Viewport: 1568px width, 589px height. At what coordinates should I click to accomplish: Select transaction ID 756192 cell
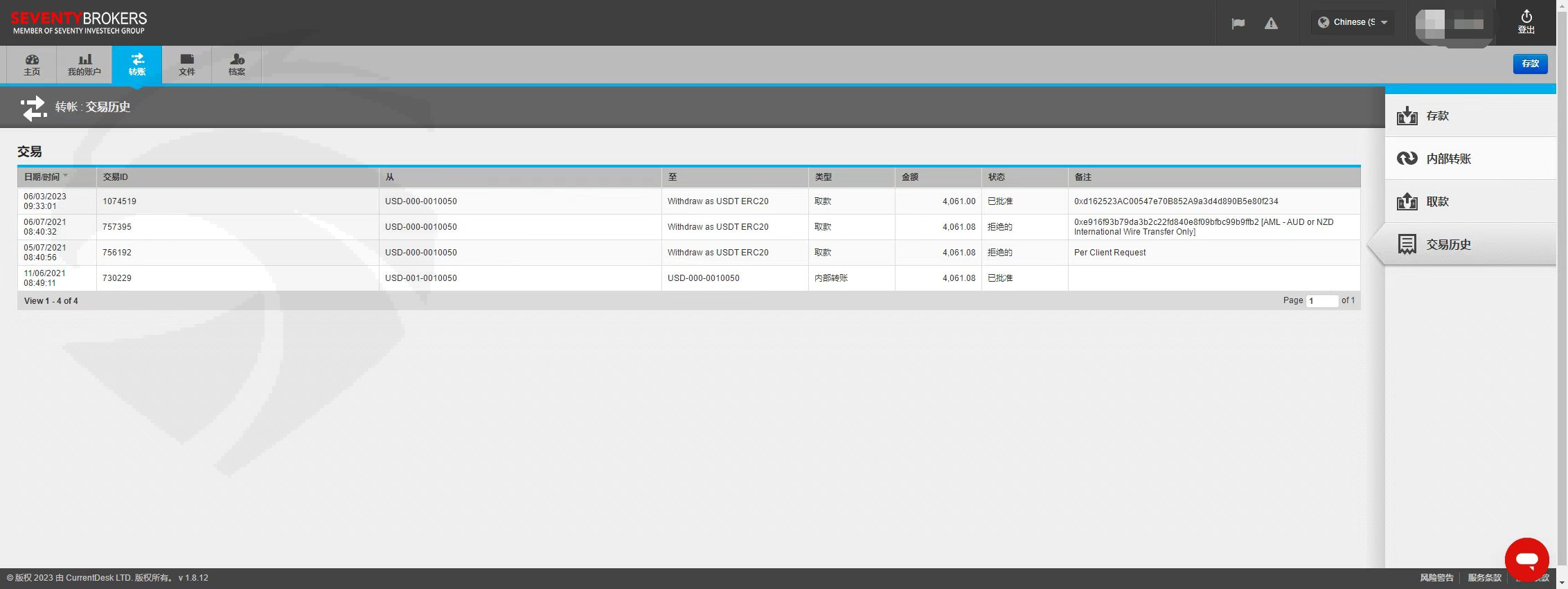point(238,253)
